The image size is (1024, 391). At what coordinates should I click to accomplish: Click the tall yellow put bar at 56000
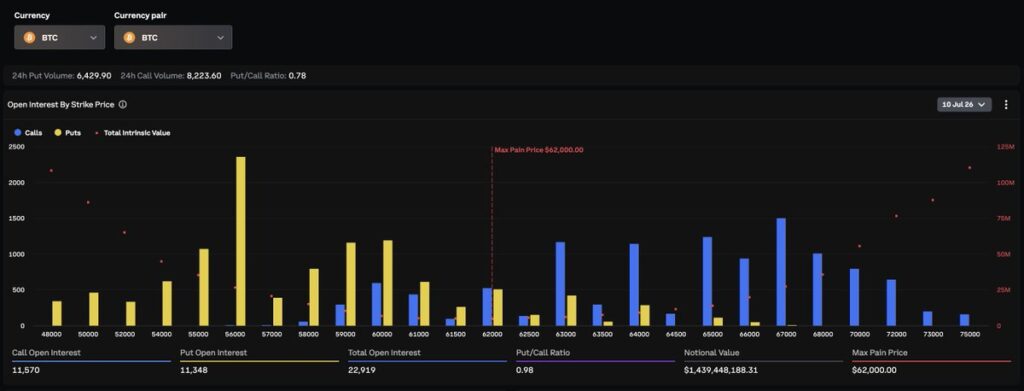[x=241, y=241]
